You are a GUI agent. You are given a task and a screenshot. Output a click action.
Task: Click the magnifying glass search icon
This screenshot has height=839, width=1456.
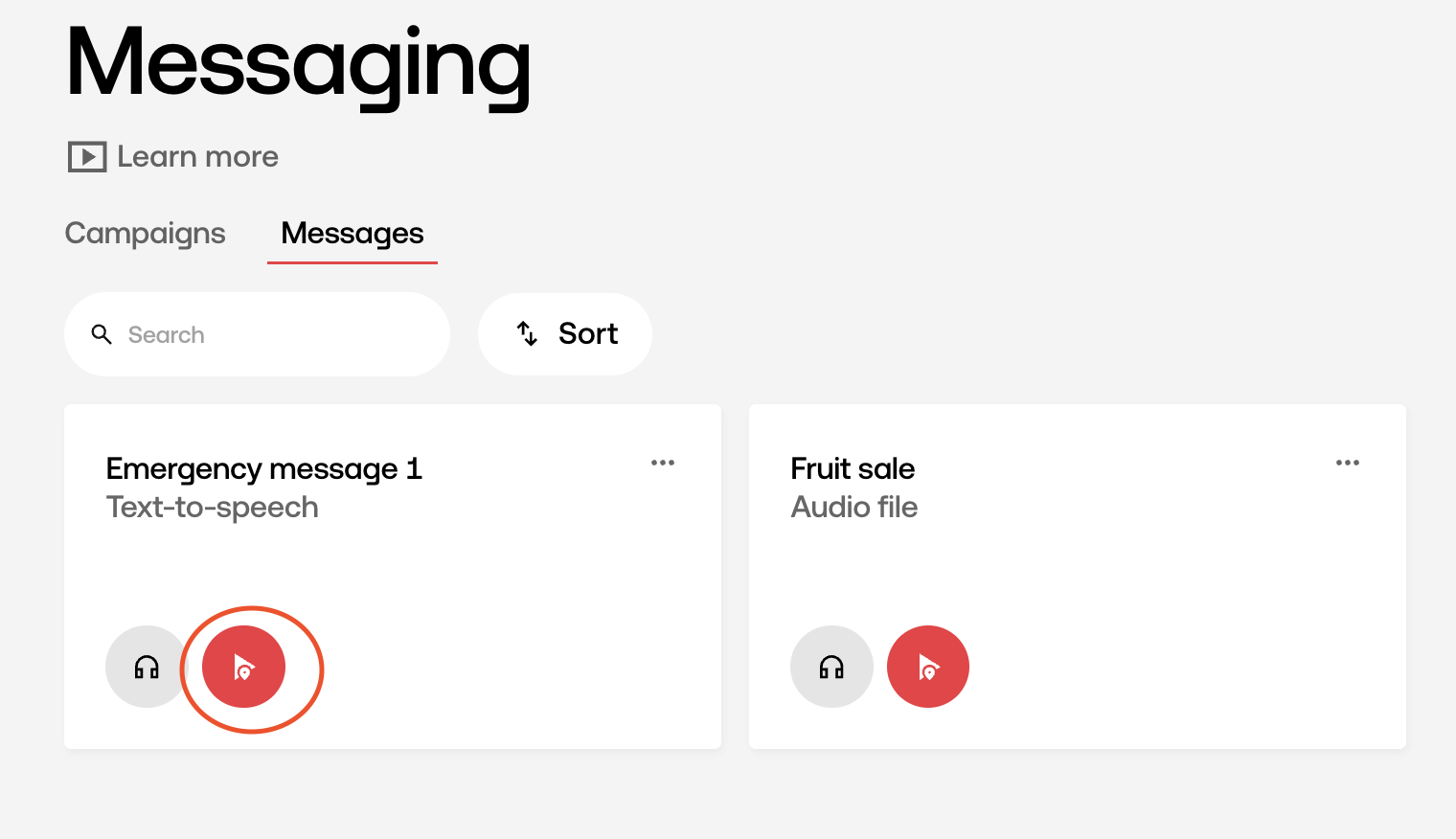pos(102,334)
